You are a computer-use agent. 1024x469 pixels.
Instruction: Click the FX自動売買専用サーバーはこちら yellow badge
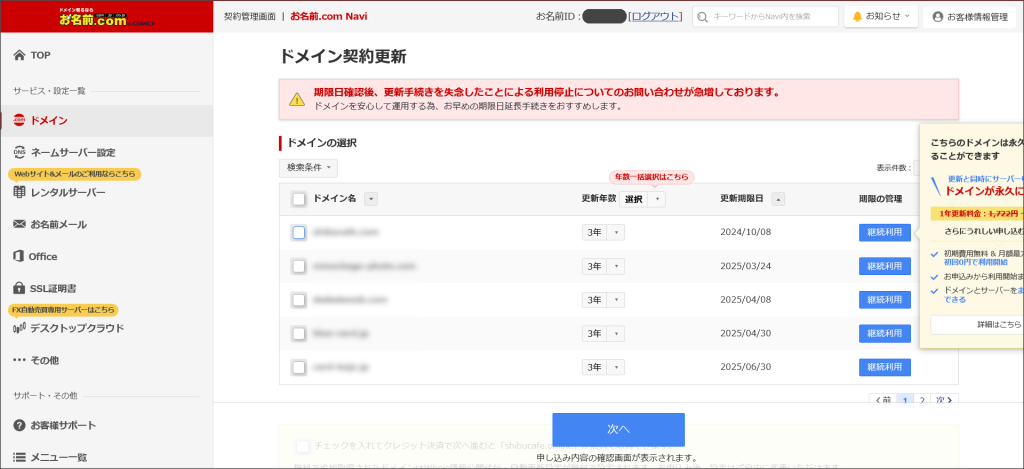coord(65,310)
